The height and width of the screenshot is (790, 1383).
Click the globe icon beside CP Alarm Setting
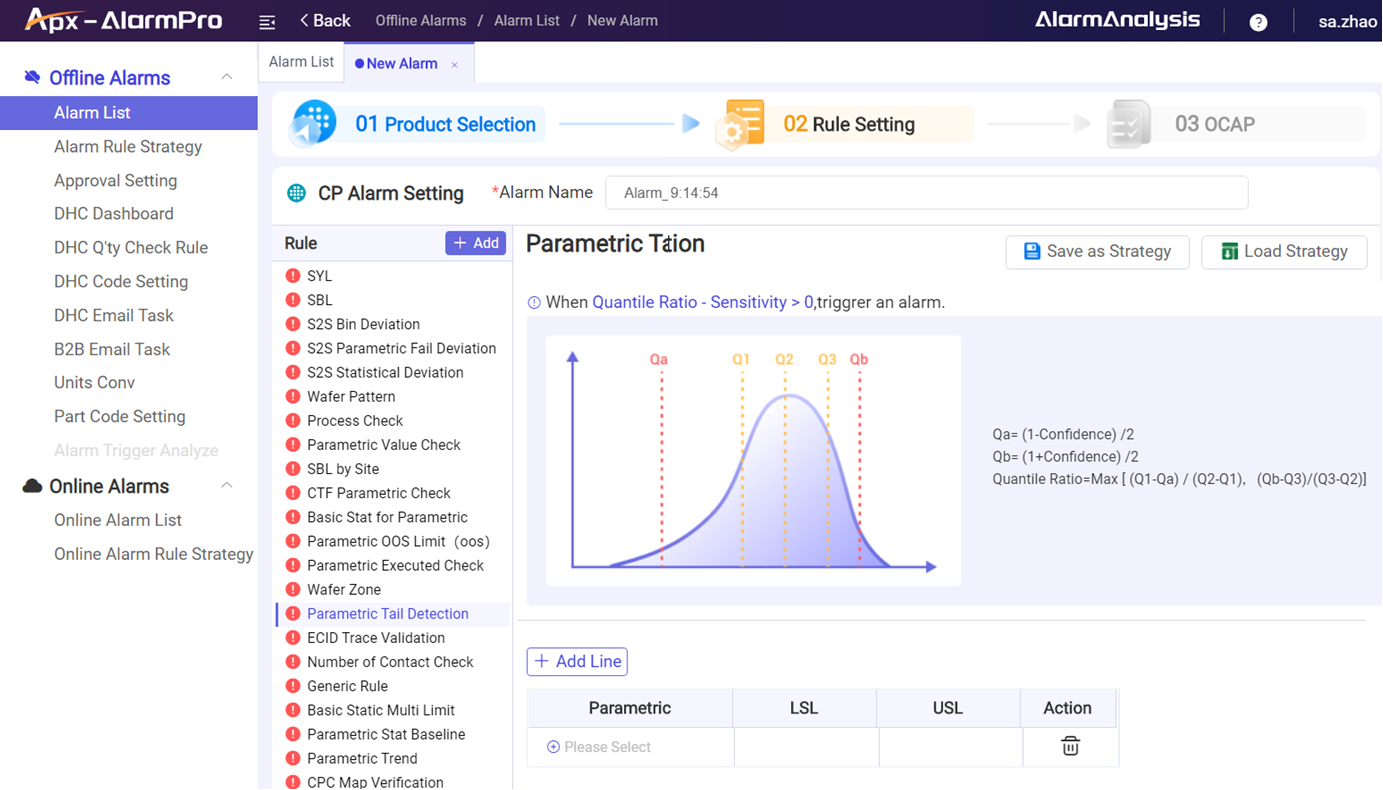pyautogui.click(x=294, y=193)
